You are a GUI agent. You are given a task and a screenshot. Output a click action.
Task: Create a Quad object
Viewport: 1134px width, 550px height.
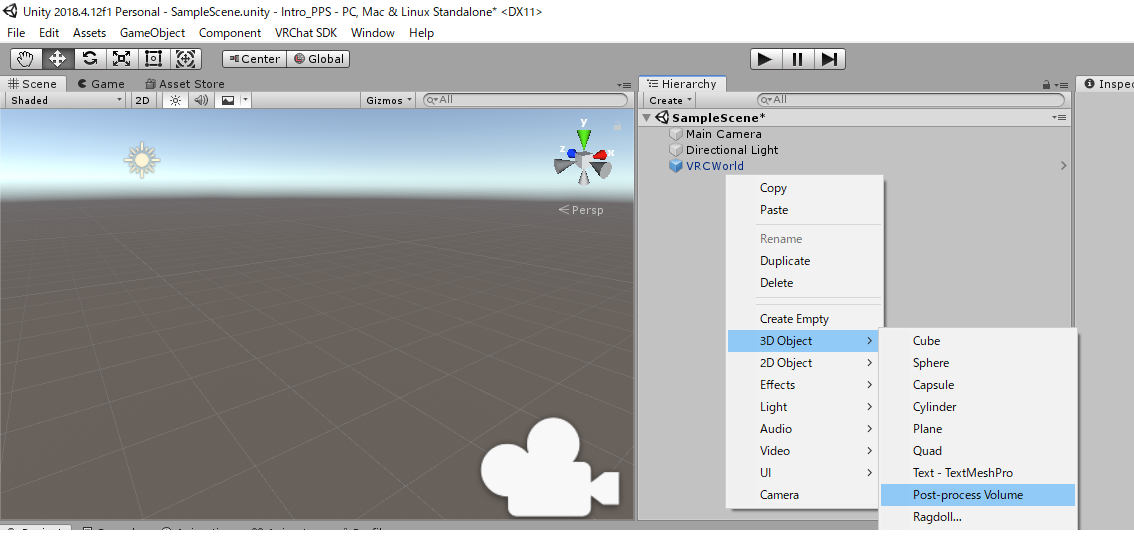tap(978, 451)
